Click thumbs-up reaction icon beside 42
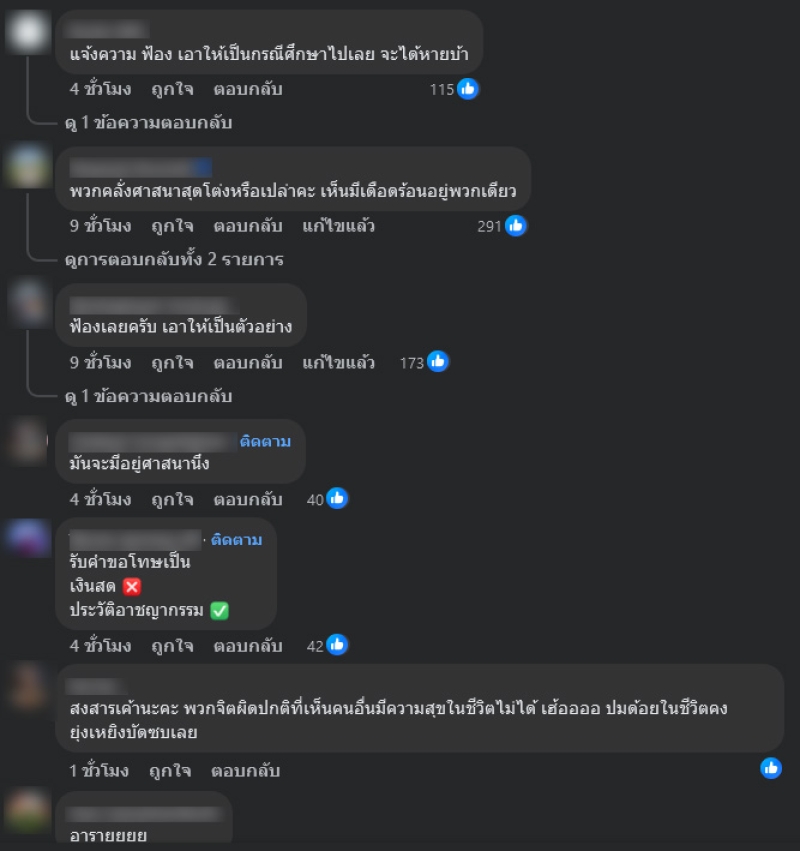Viewport: 800px width, 851px height. [336, 645]
